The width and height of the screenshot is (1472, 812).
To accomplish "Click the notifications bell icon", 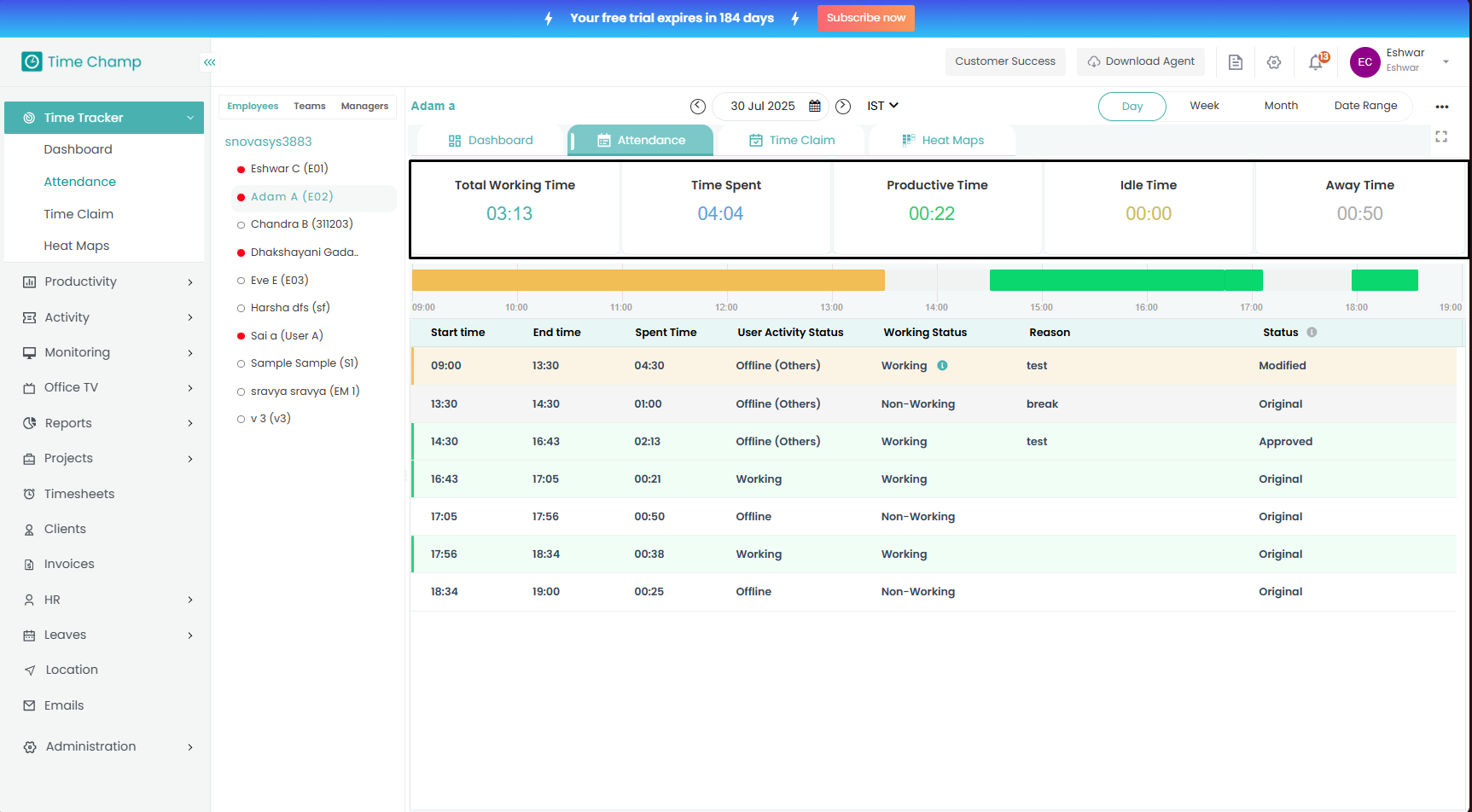I will click(1316, 62).
